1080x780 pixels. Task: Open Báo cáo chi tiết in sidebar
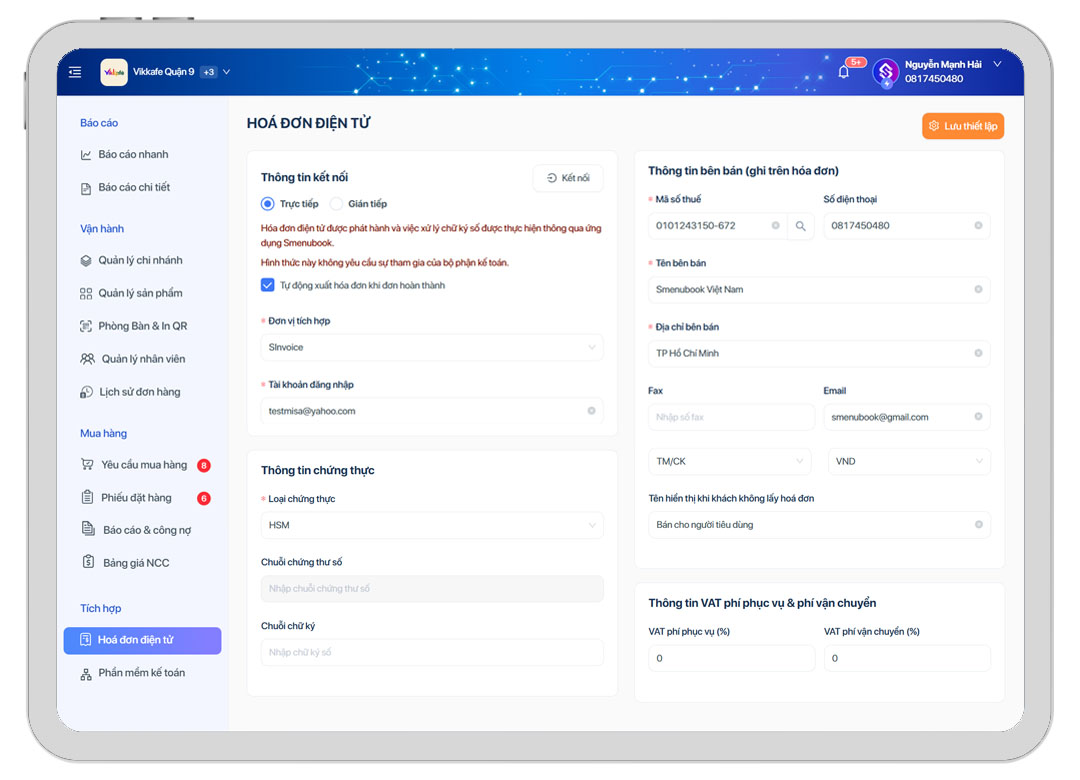[134, 187]
